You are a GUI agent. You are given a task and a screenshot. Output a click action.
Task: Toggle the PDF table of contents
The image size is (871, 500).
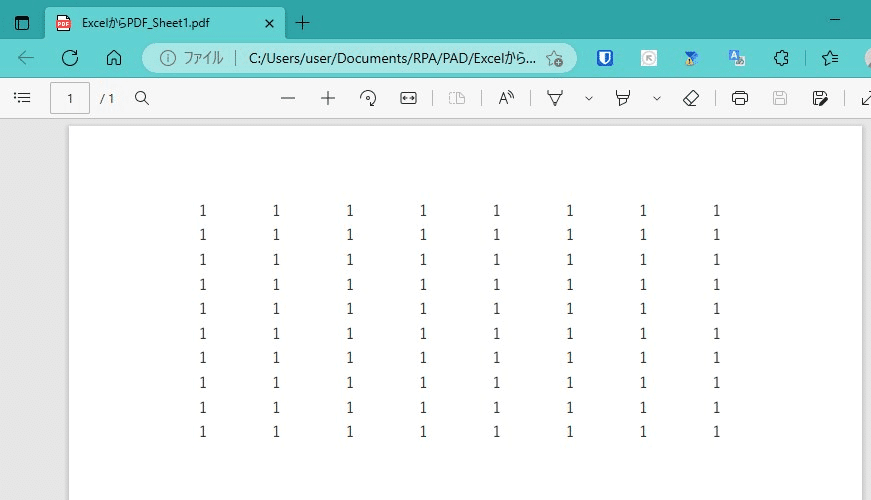point(22,98)
